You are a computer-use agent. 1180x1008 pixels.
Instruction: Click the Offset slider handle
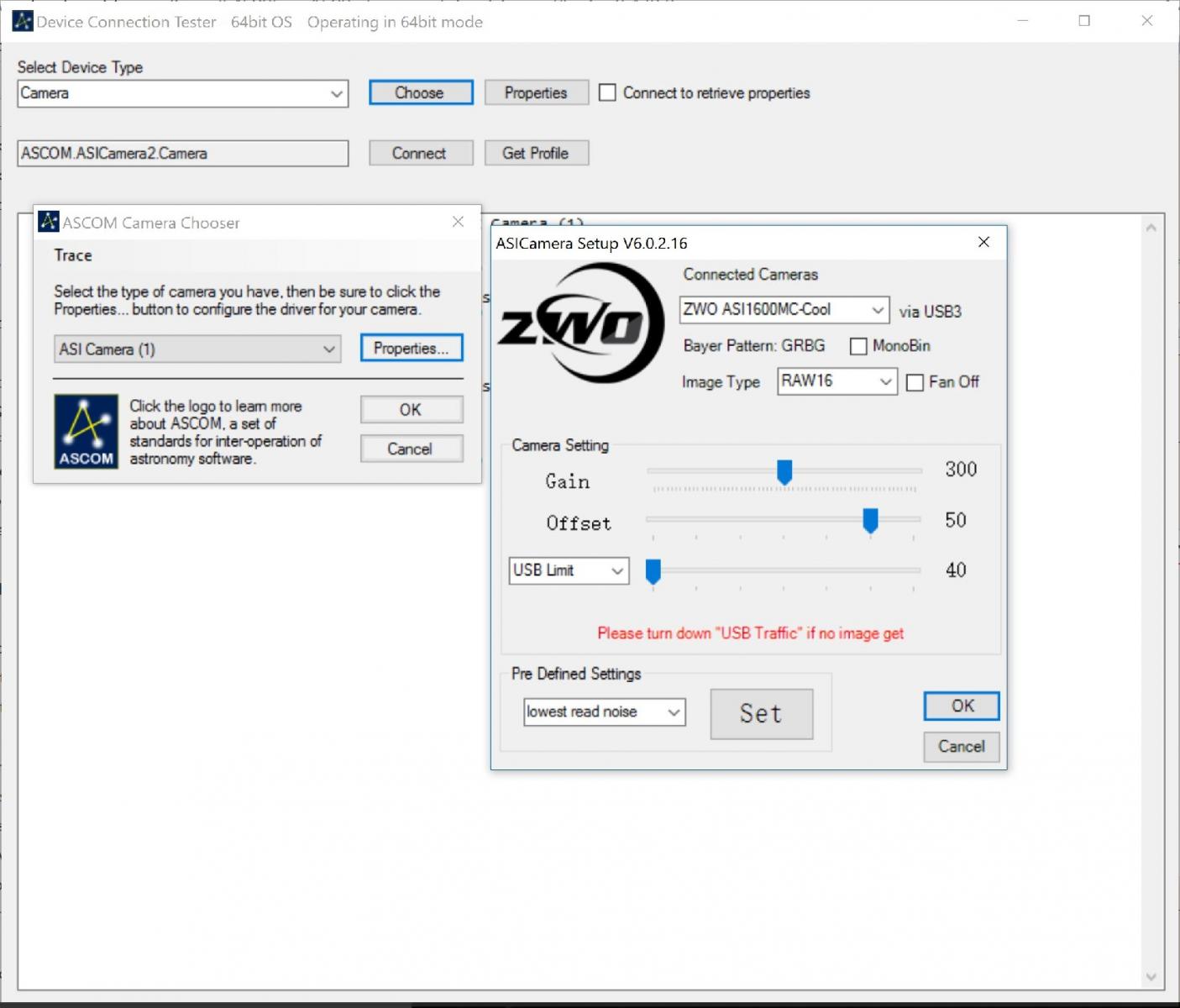pyautogui.click(x=871, y=521)
